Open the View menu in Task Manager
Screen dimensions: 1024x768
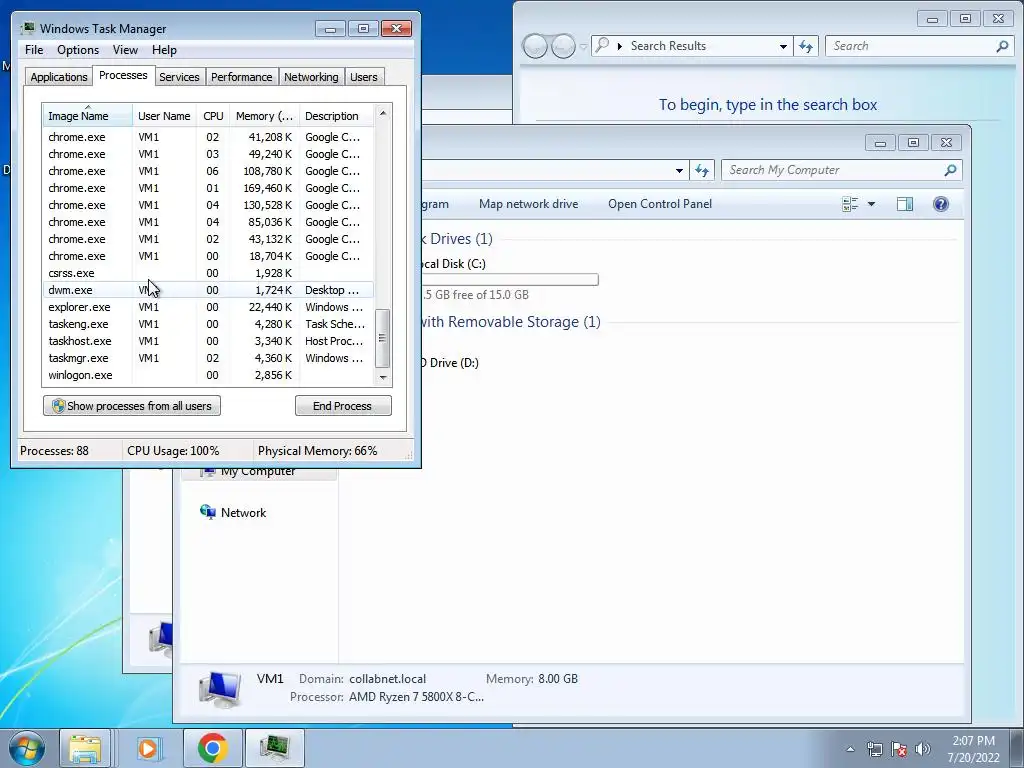(x=125, y=50)
